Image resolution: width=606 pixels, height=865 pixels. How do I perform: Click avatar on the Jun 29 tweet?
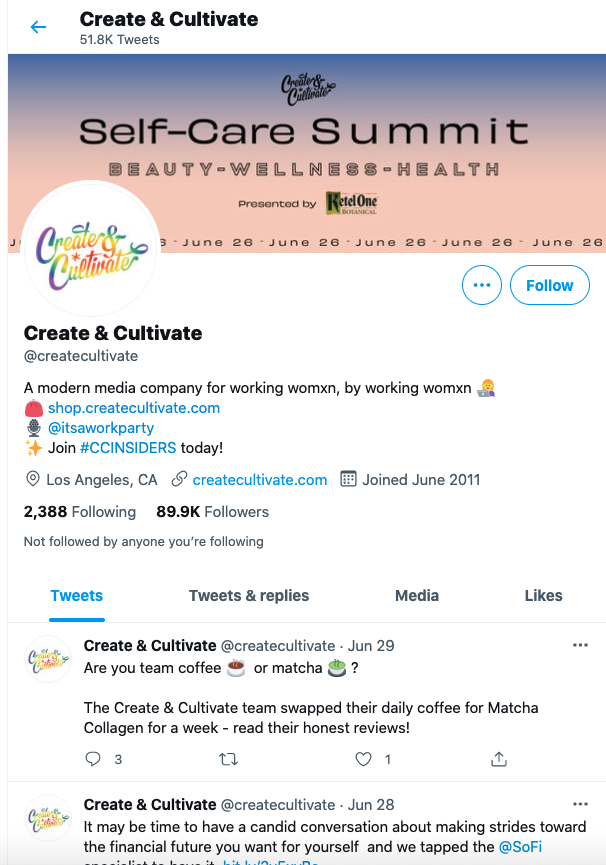(47, 658)
